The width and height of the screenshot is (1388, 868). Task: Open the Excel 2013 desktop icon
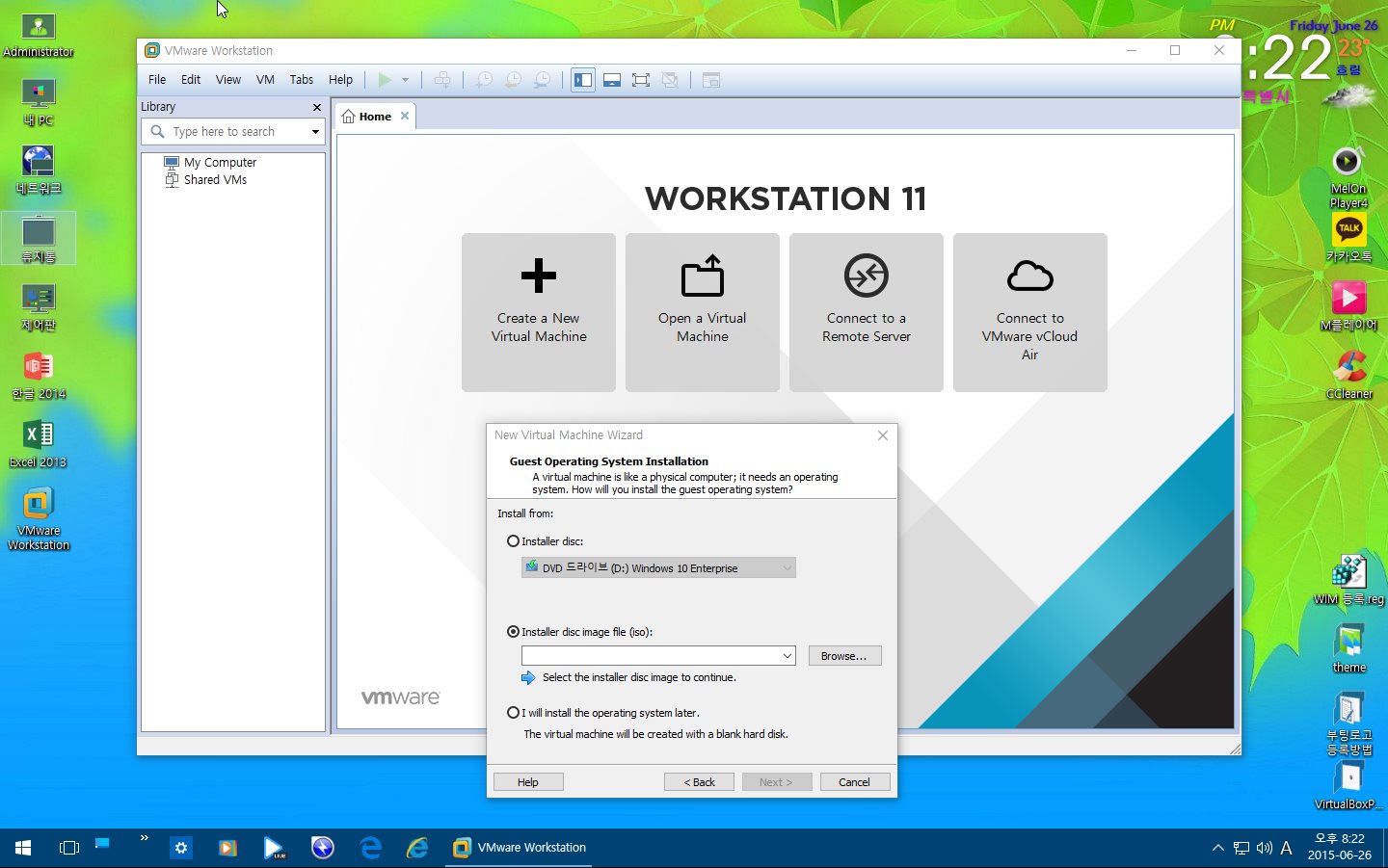39,444
